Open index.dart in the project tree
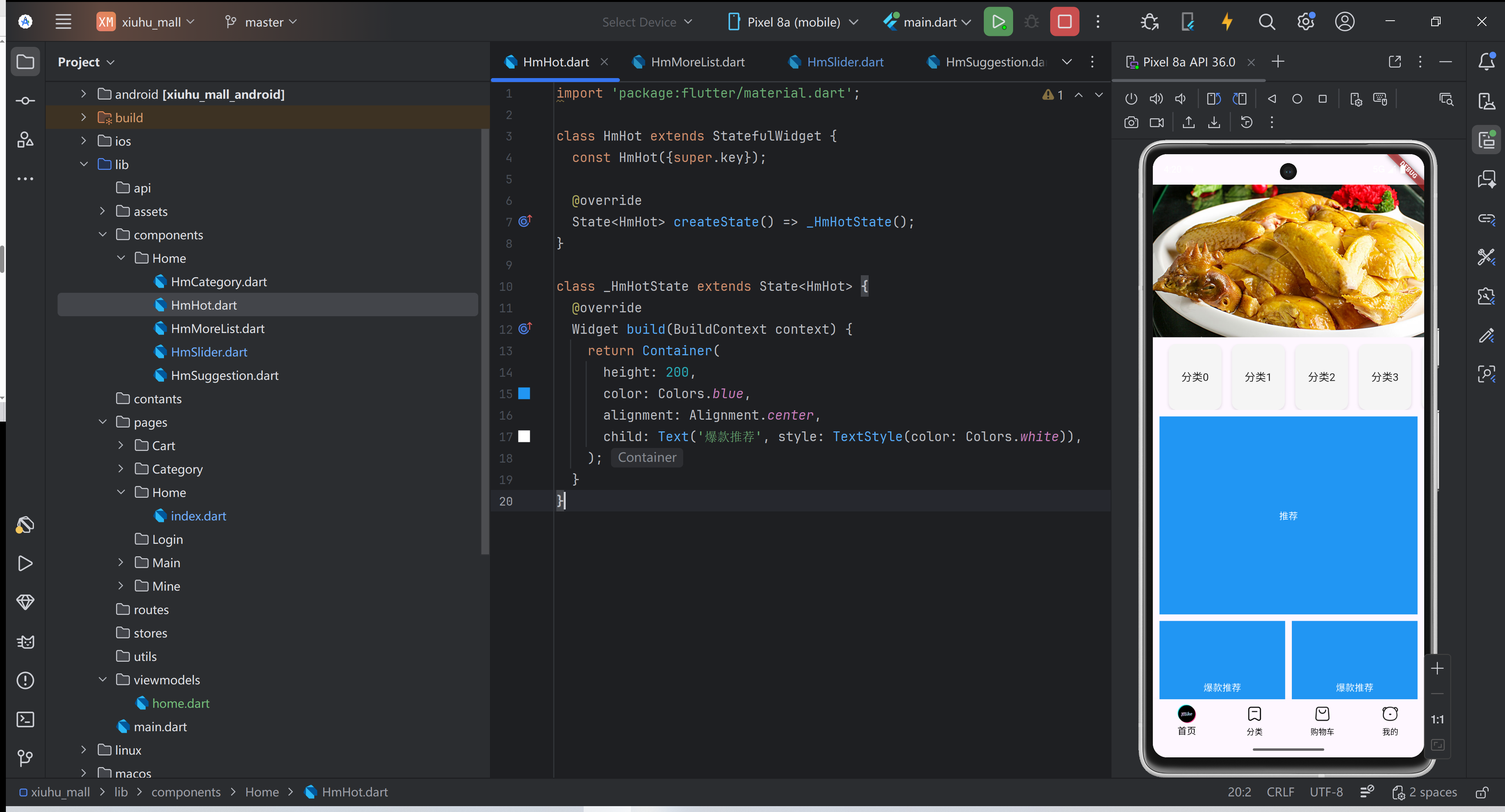 click(198, 516)
